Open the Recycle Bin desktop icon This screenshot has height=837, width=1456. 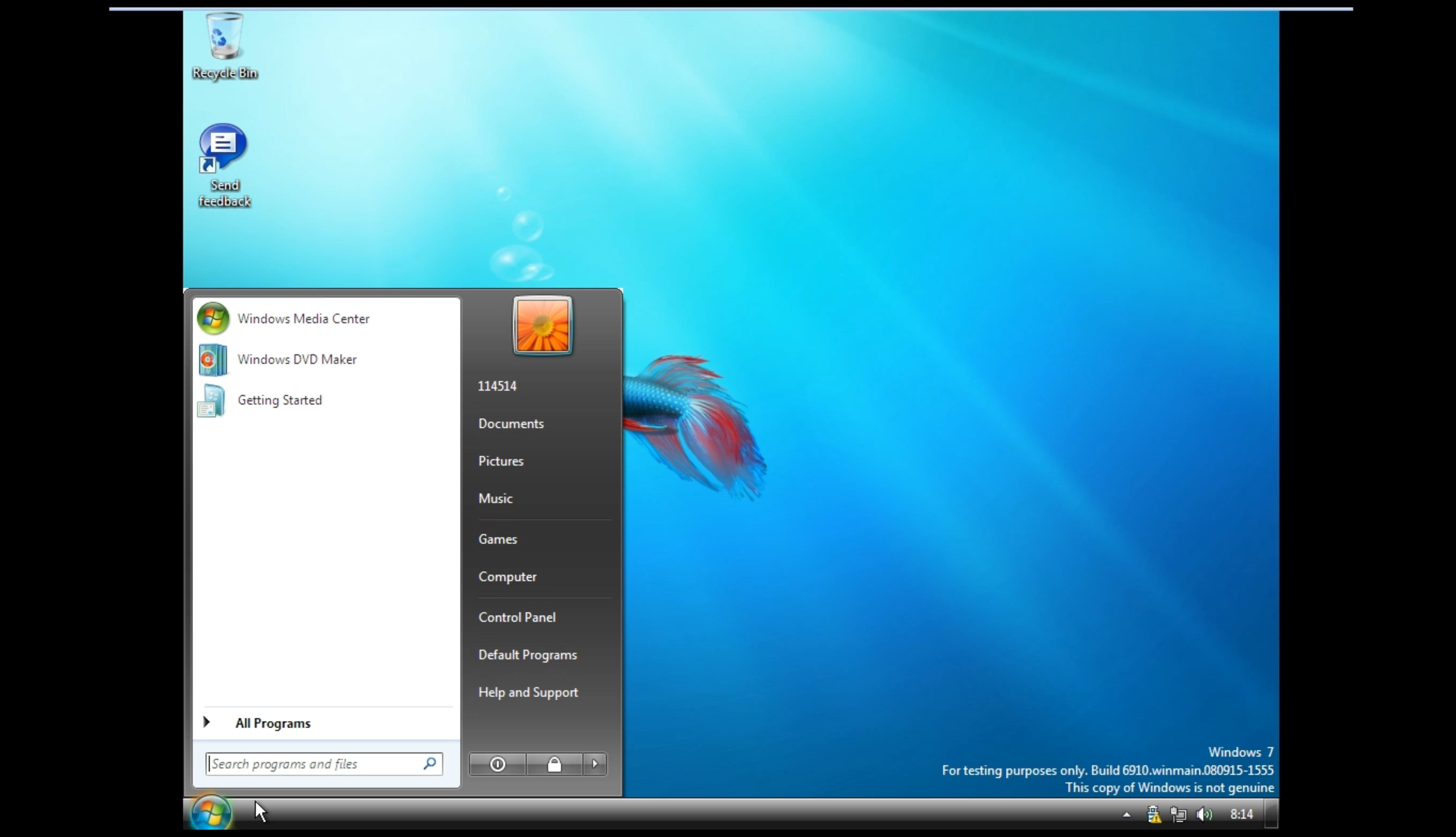[x=224, y=46]
